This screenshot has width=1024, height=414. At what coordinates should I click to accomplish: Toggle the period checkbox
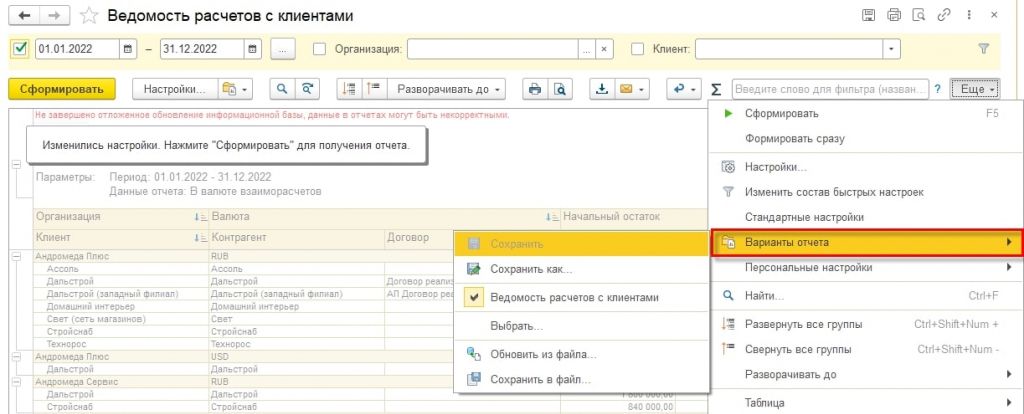20,48
